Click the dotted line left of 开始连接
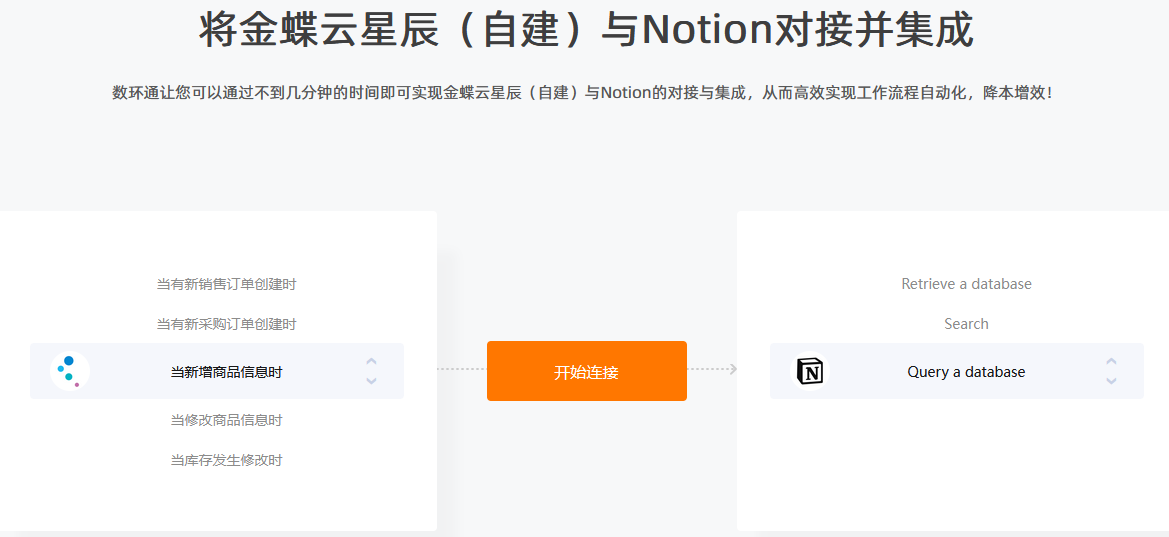This screenshot has height=537, width=1169. (x=461, y=368)
